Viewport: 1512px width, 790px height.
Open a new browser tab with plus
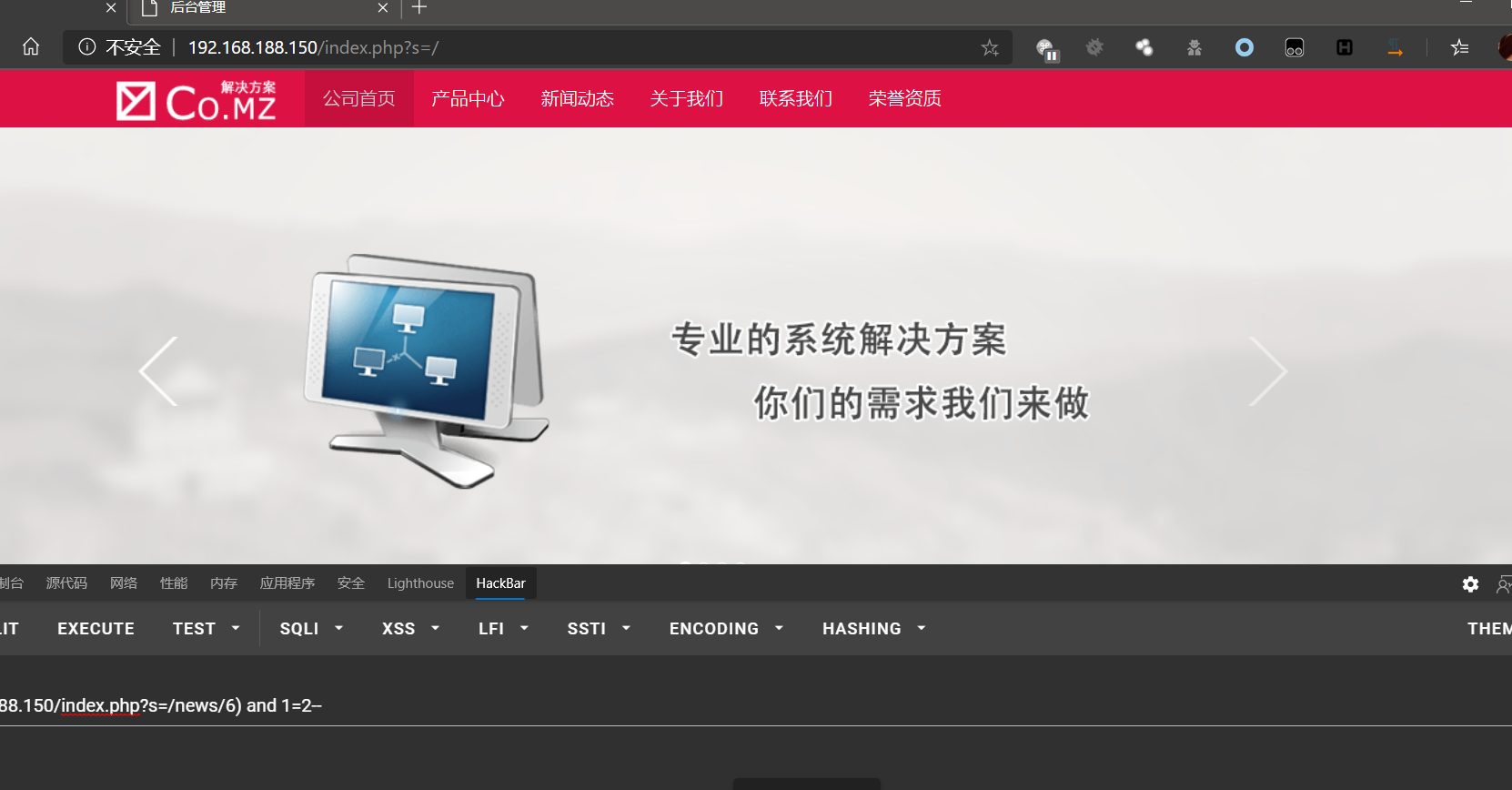click(x=419, y=8)
